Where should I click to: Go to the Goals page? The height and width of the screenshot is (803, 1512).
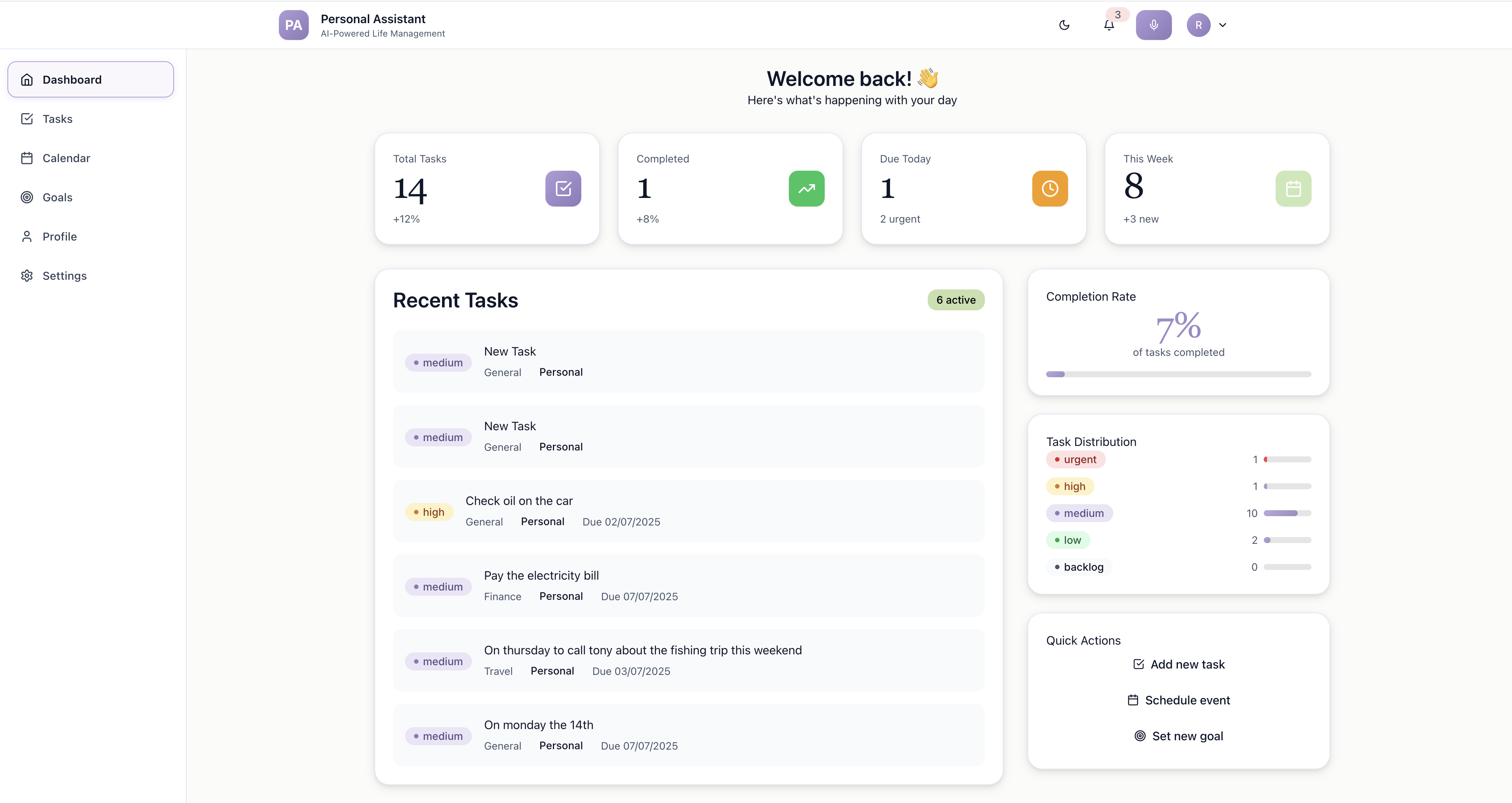(57, 198)
